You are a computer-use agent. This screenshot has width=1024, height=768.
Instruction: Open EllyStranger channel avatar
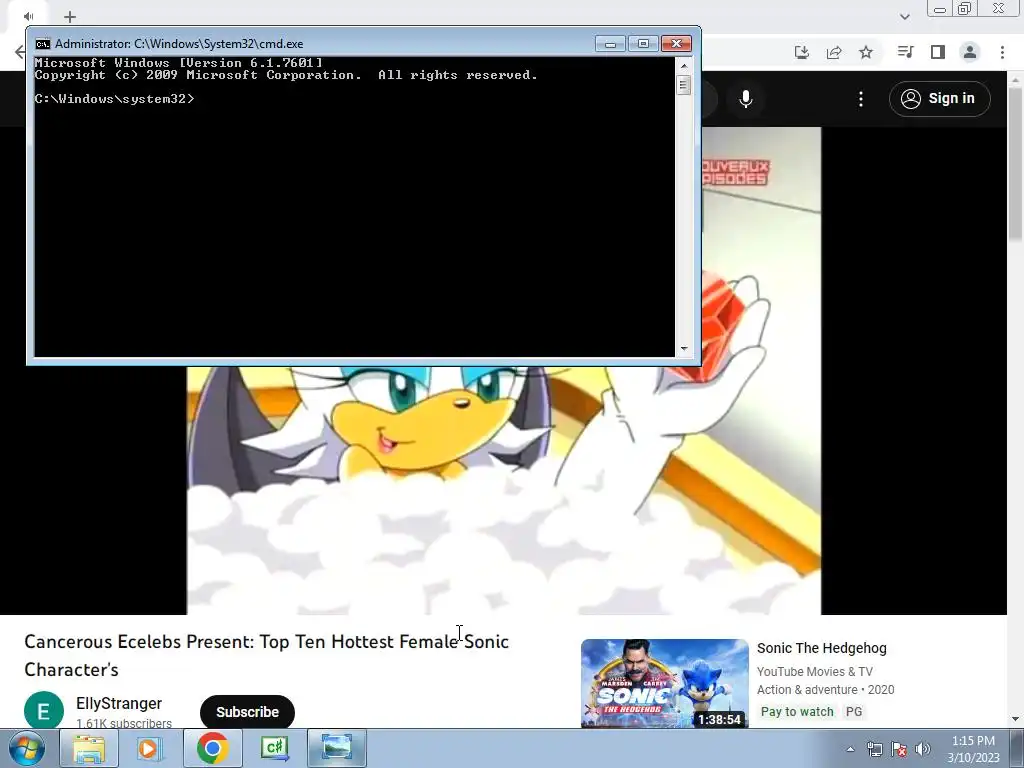(x=44, y=711)
